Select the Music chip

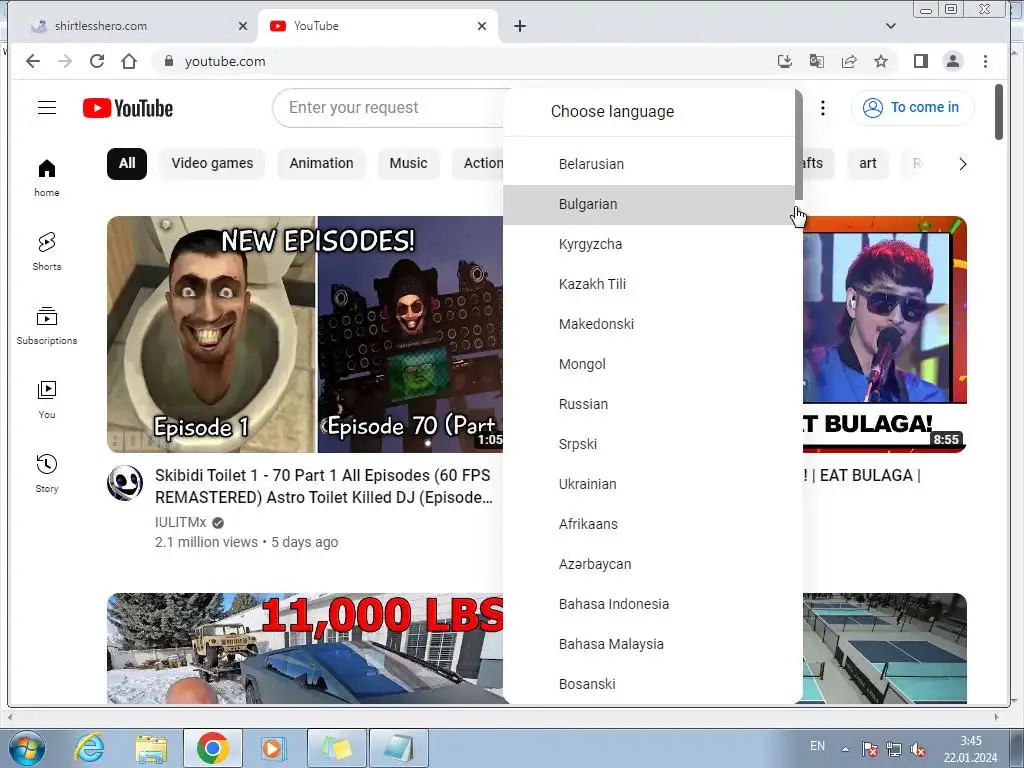(x=408, y=163)
